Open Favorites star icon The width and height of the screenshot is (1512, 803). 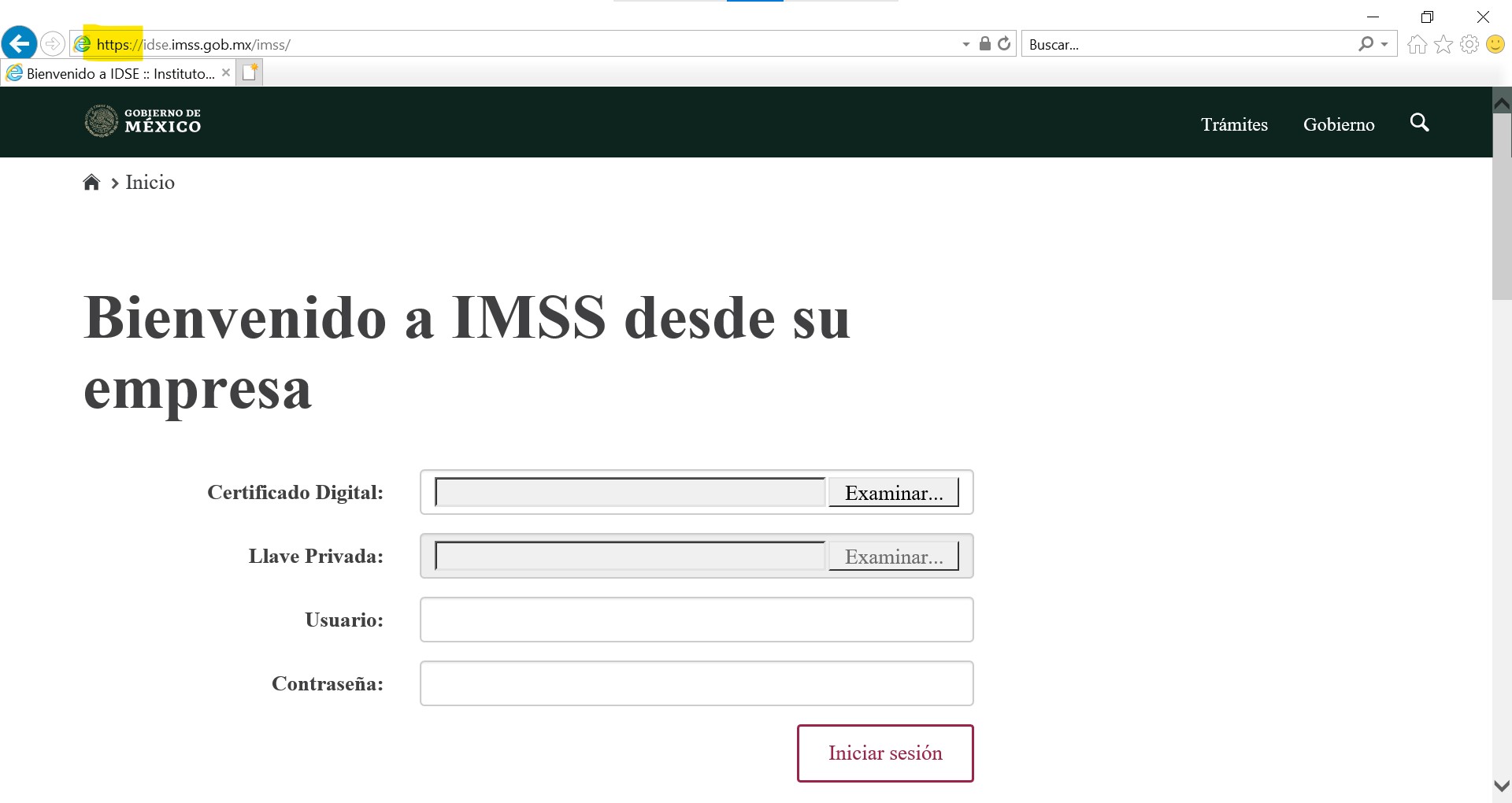click(1443, 44)
